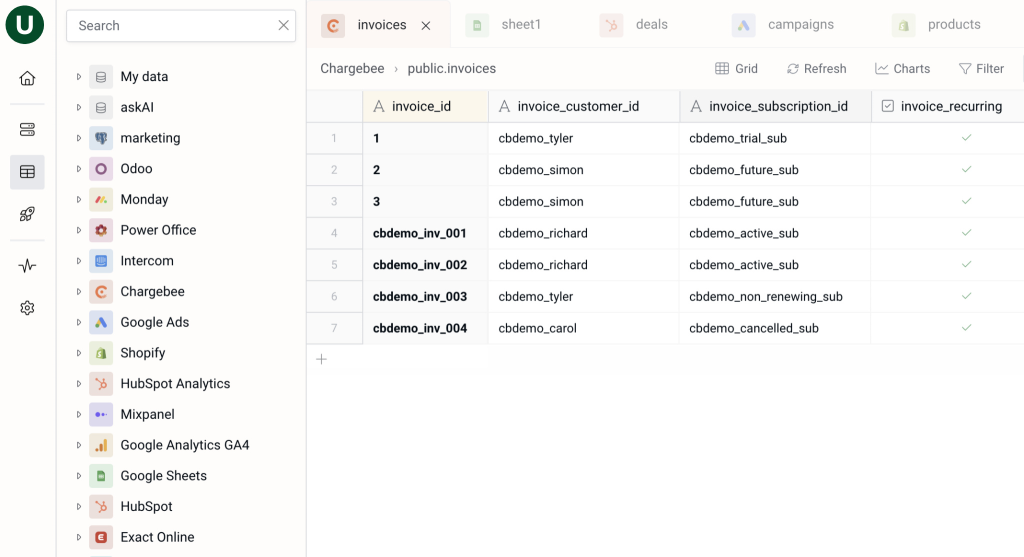The image size is (1024, 557).
Task: Select the invoice_customer_id column header
Action: point(584,106)
